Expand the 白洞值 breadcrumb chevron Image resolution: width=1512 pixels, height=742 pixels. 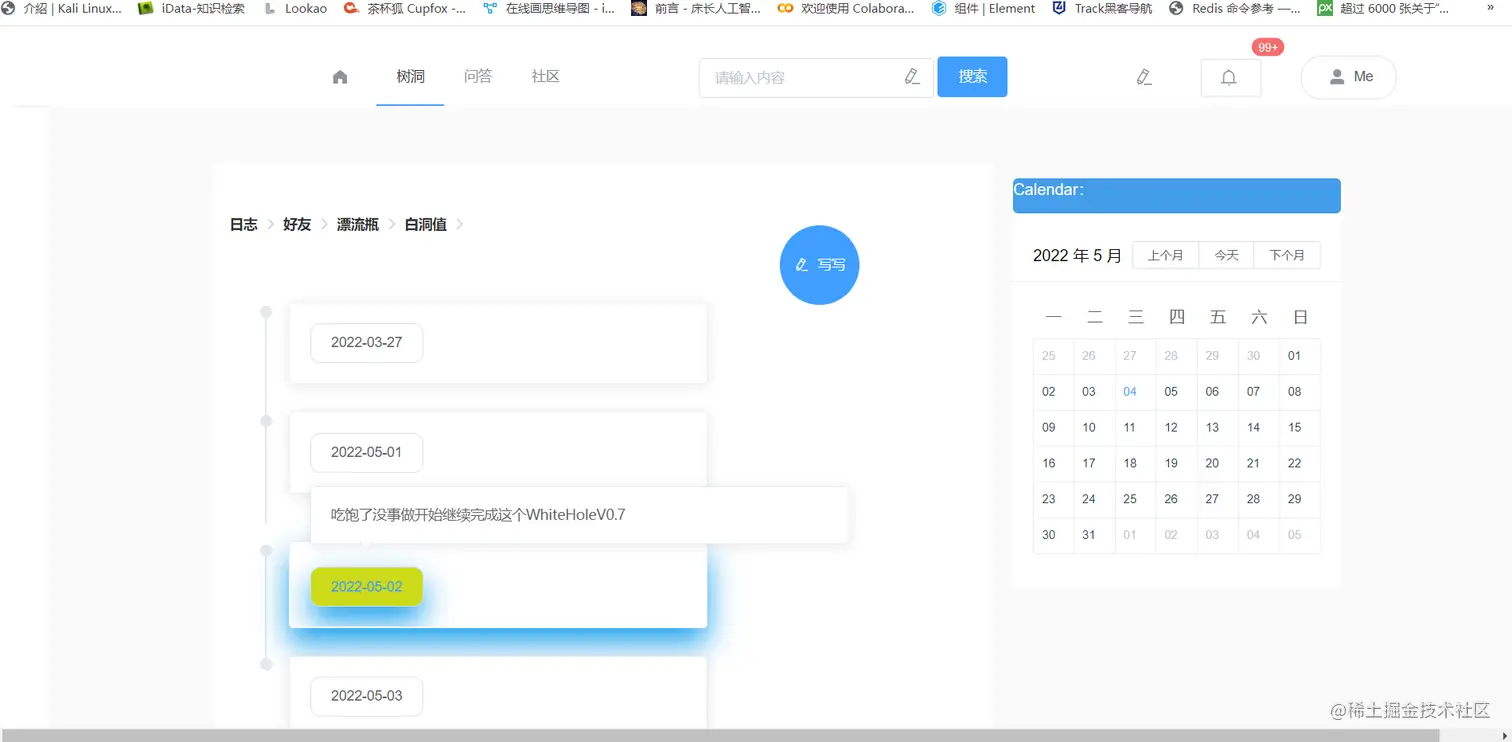[x=459, y=224]
